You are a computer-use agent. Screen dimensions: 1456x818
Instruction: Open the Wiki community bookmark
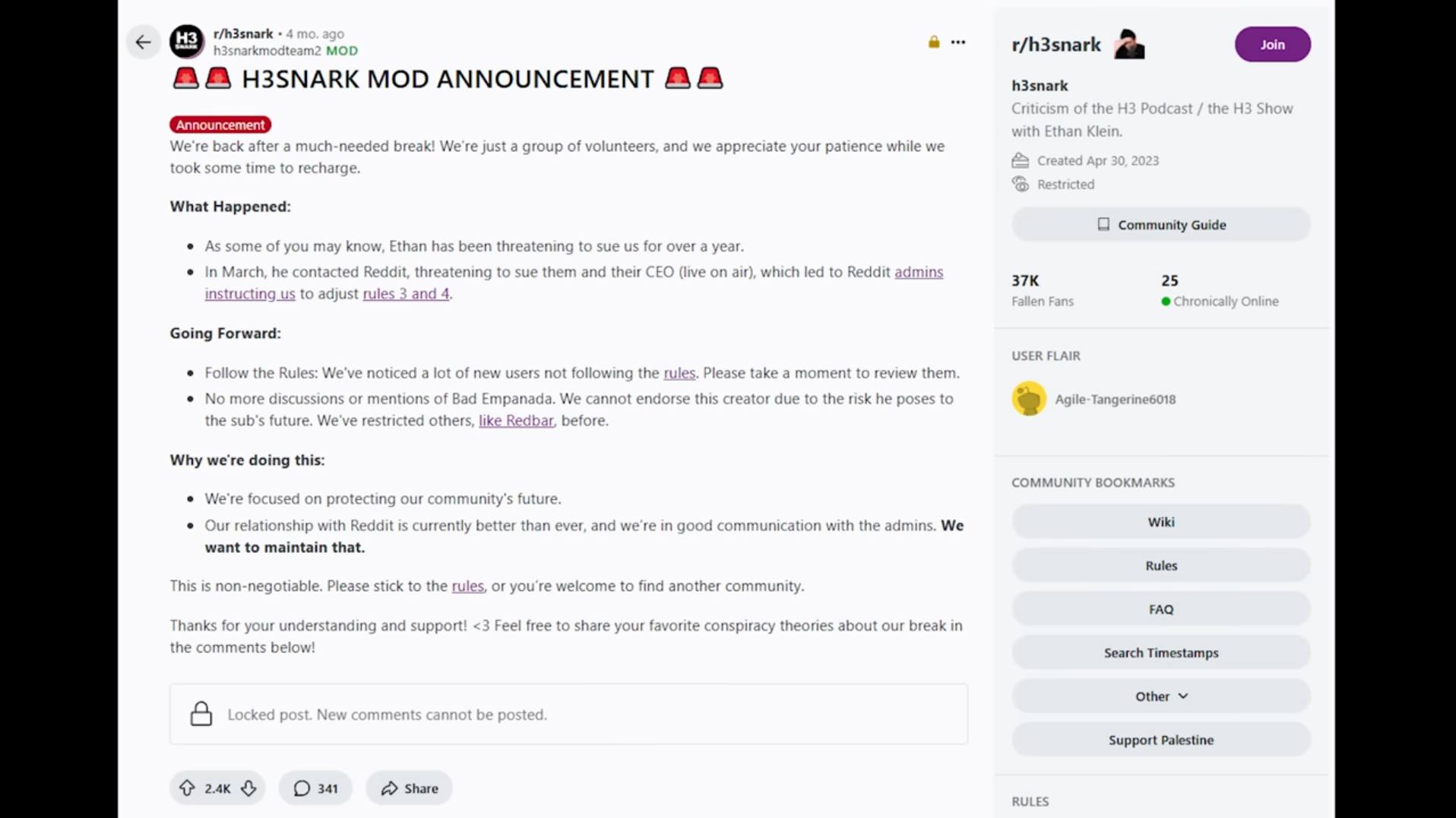tap(1160, 522)
